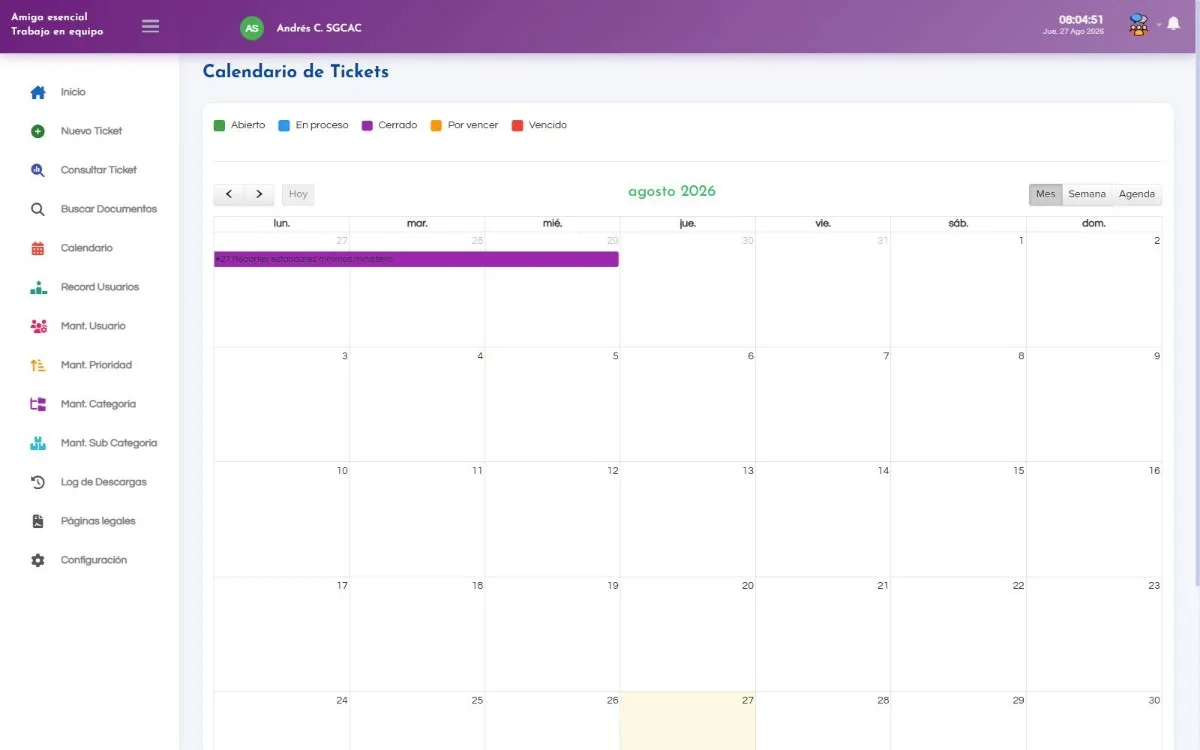Image resolution: width=1200 pixels, height=750 pixels.
Task: Click the green plus Nuevo Ticket icon
Action: click(38, 131)
